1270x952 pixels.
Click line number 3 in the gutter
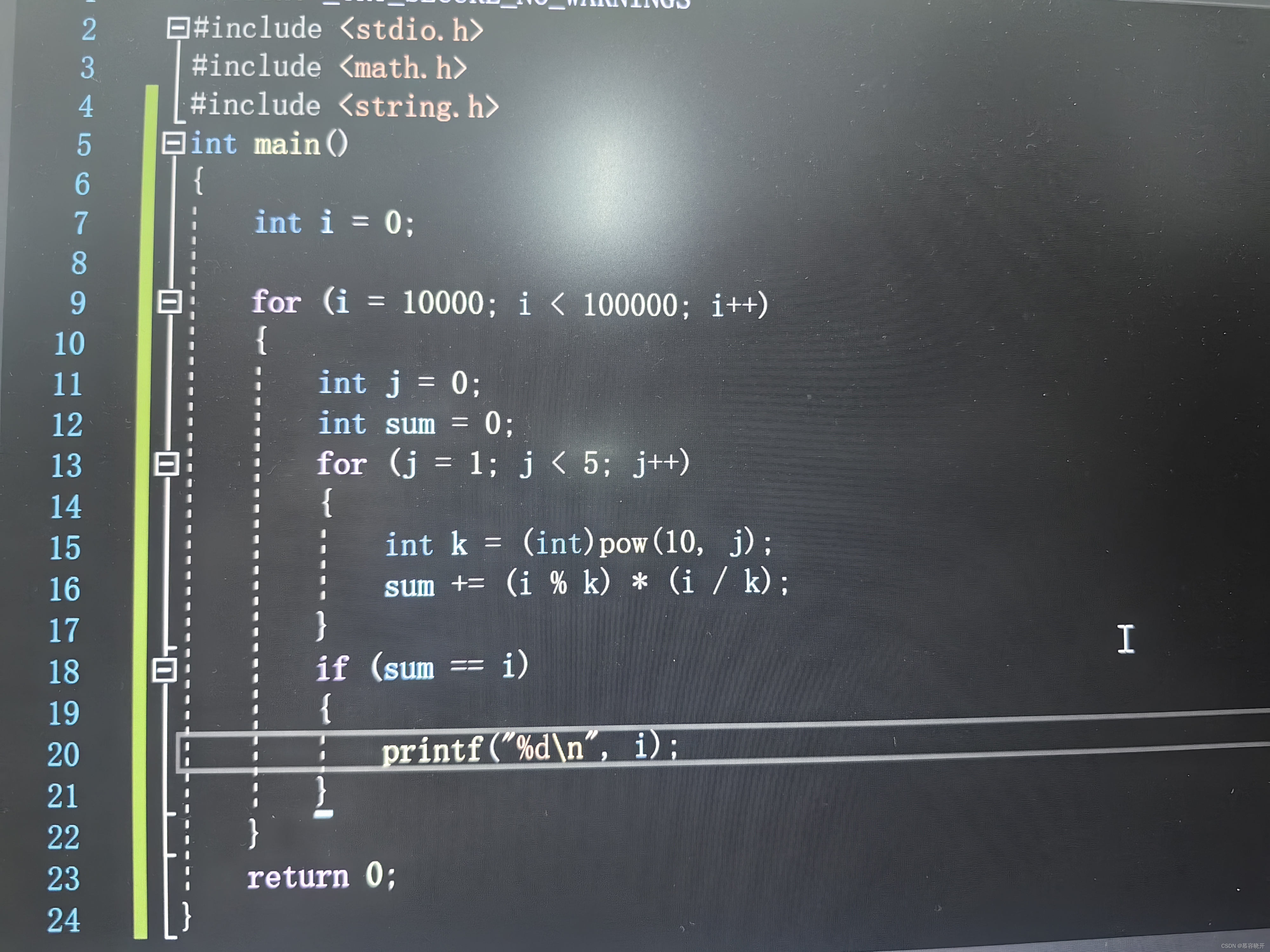click(87, 68)
